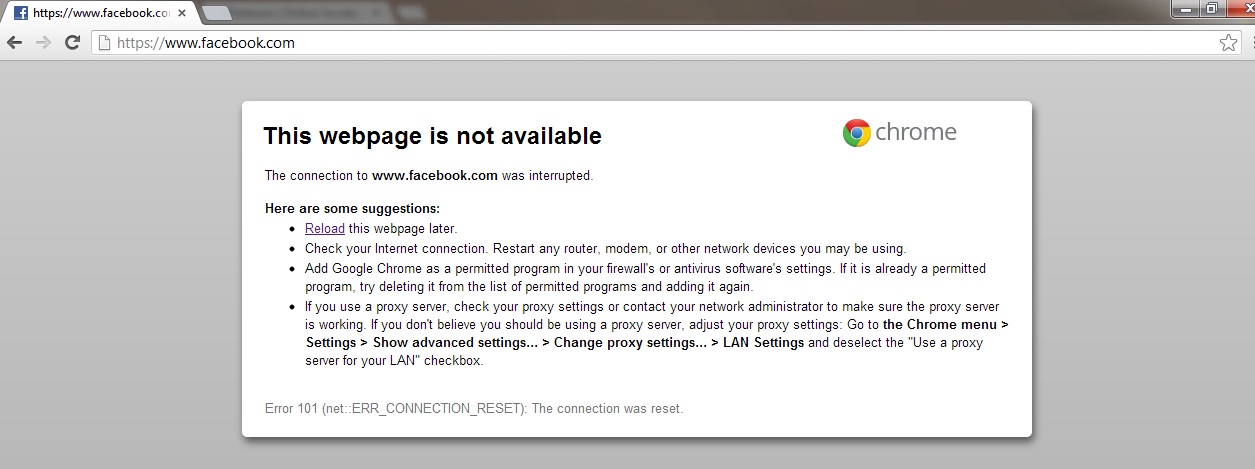Bookmark this page with the star icon
1255x469 pixels.
(1228, 43)
